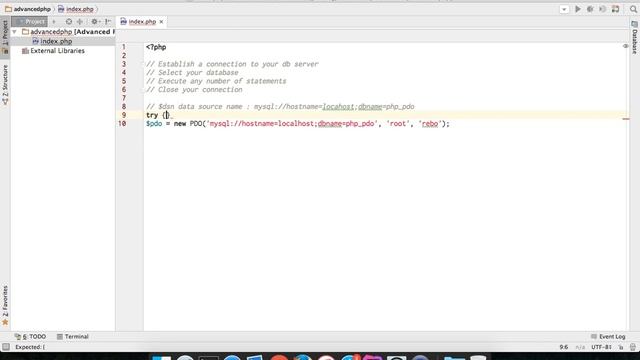
Task: Click the External Libraries bar-chart icon
Action: (25, 51)
